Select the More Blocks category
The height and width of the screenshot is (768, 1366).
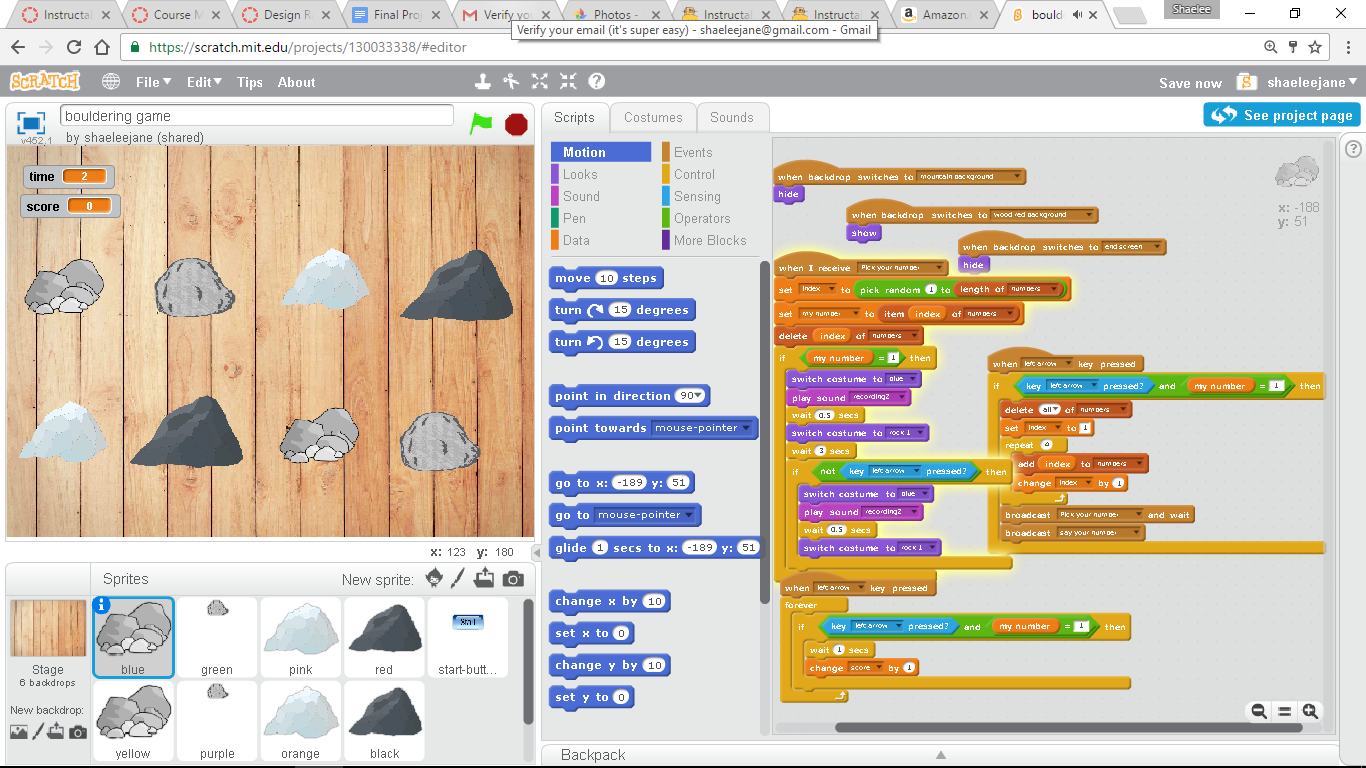(710, 240)
